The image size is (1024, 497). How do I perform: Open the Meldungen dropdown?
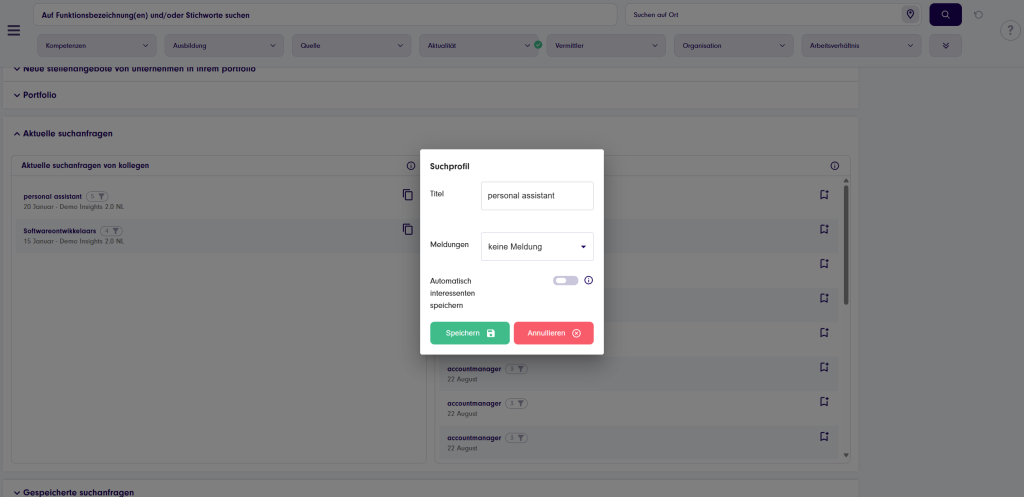pos(537,246)
